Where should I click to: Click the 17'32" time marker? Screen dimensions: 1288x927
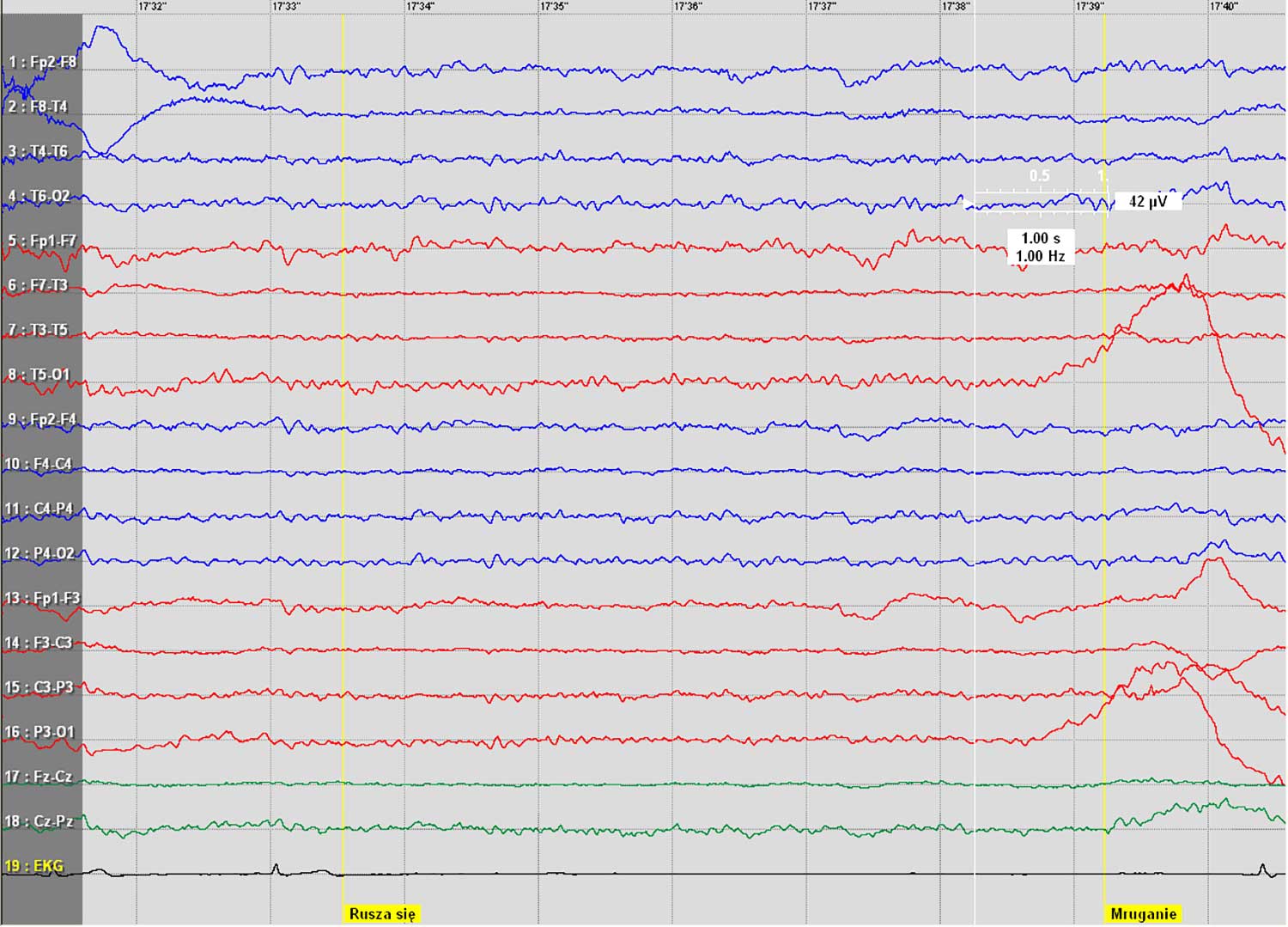tap(151, 7)
